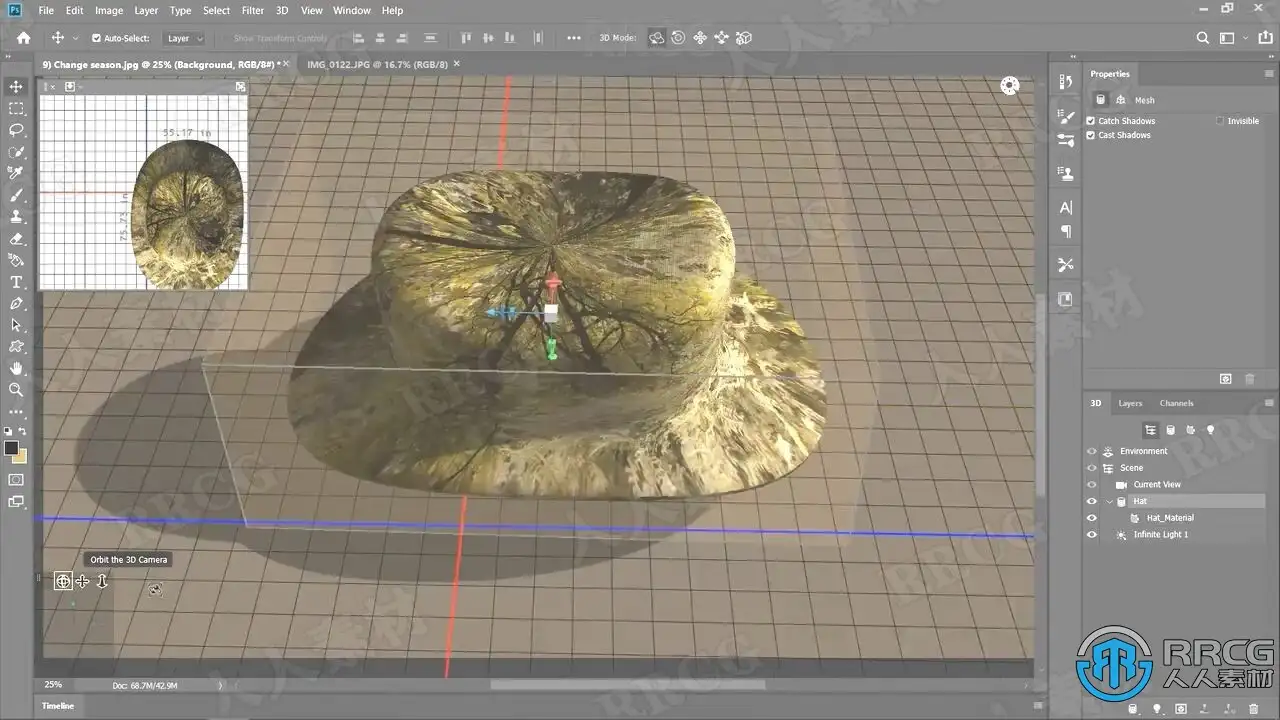This screenshot has width=1280, height=720.
Task: Filter 3D panel by Lights
Action: point(1210,430)
